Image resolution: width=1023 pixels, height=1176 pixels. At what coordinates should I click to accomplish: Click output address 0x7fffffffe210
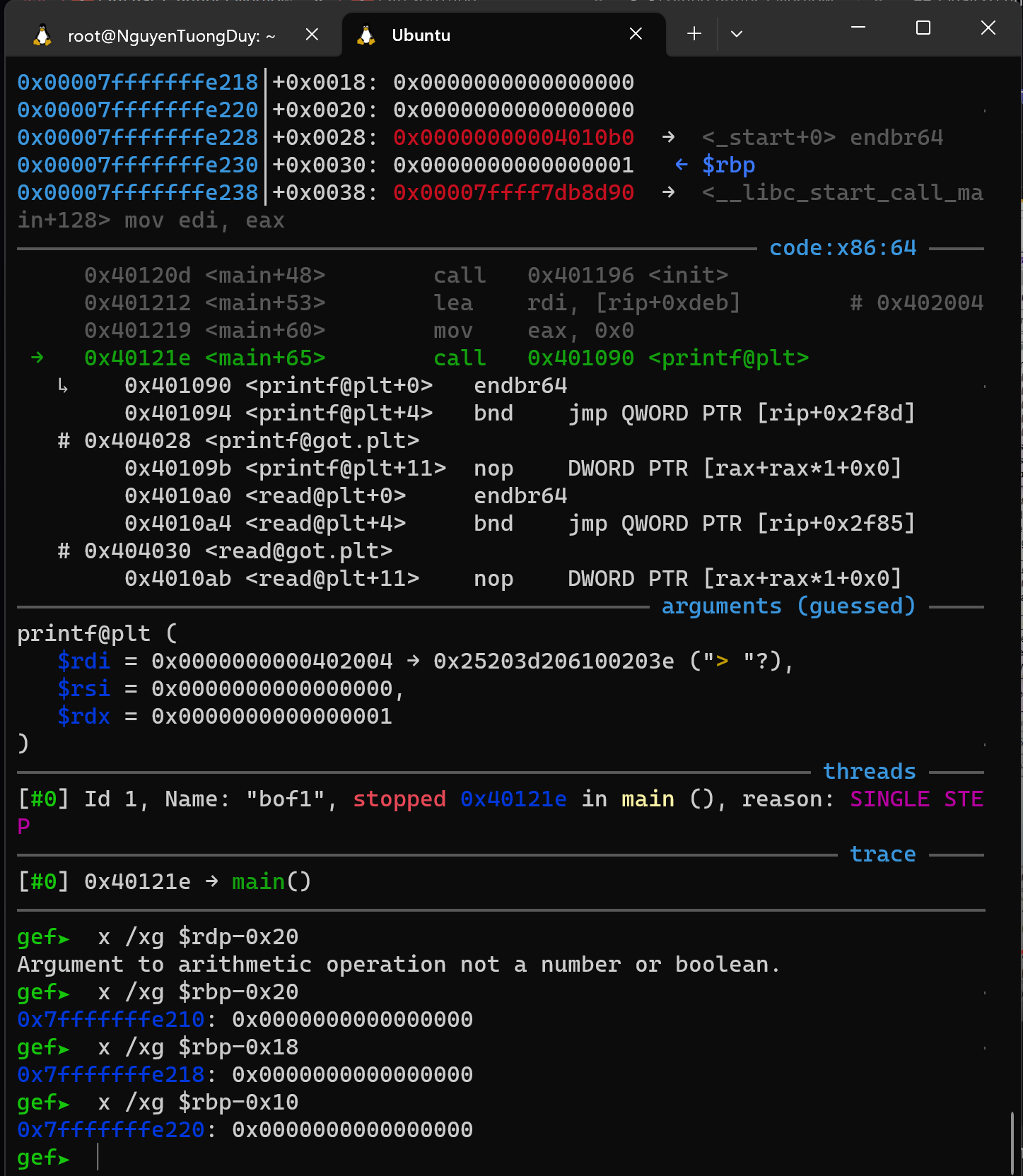(111, 1020)
